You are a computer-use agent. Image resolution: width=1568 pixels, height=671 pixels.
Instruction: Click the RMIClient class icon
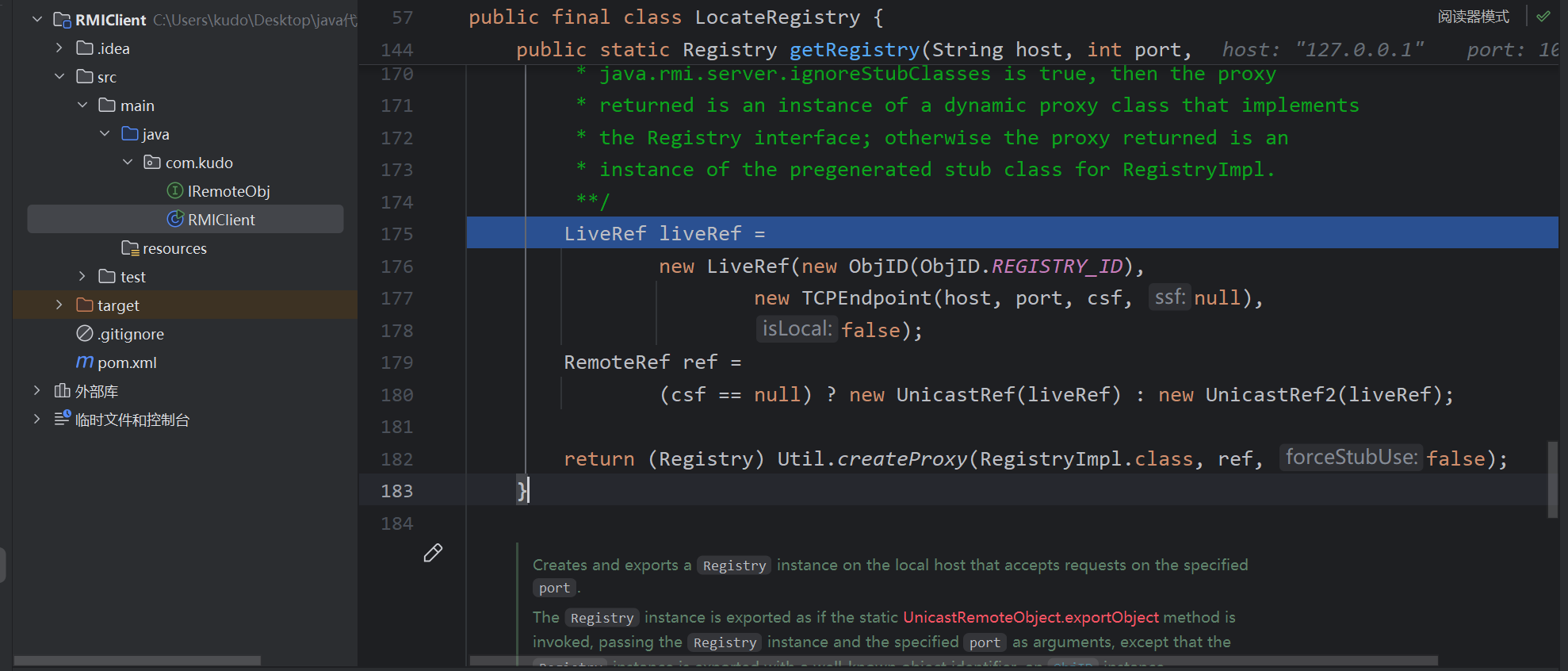175,220
